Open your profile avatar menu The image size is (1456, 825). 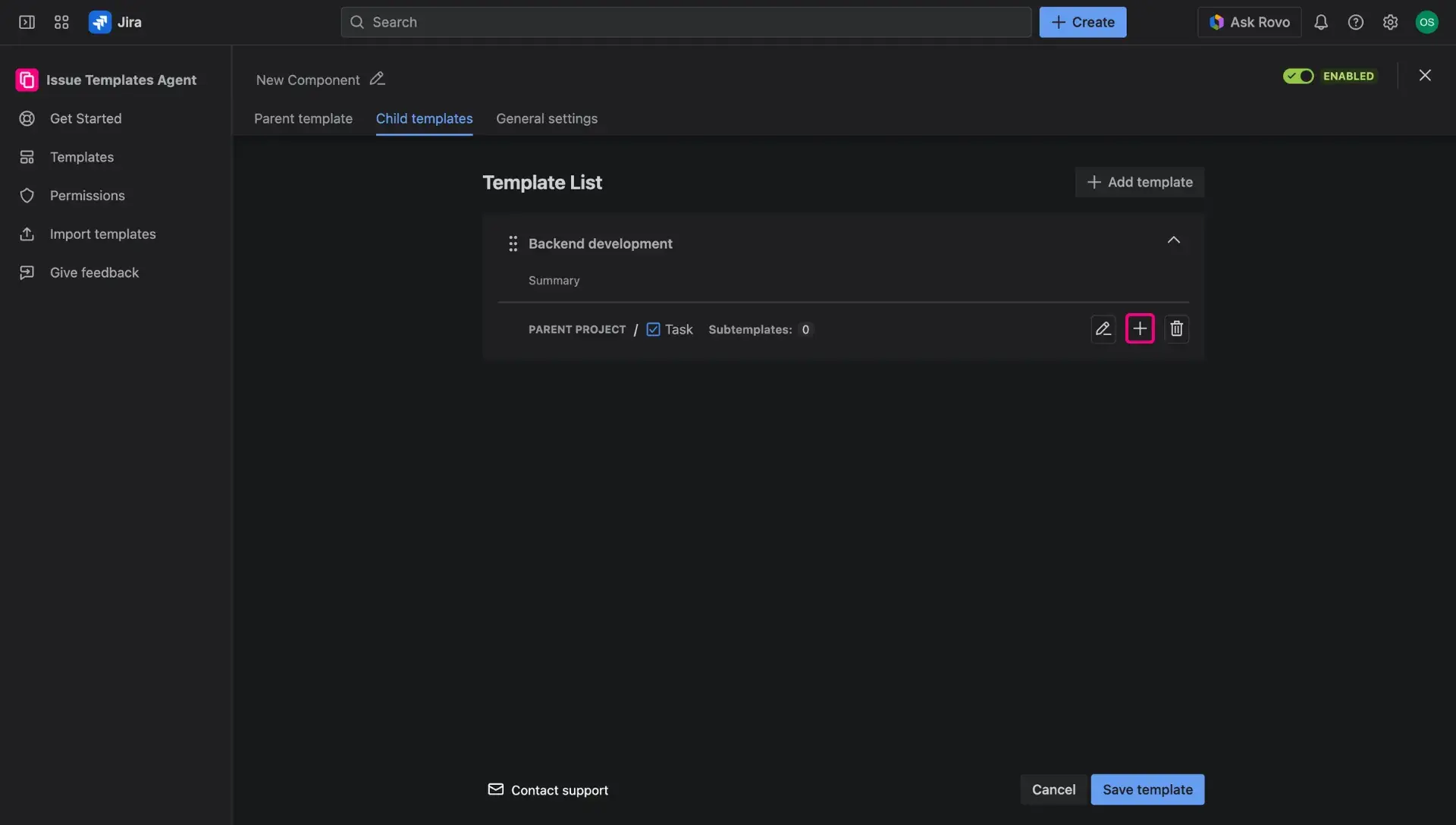1428,22
